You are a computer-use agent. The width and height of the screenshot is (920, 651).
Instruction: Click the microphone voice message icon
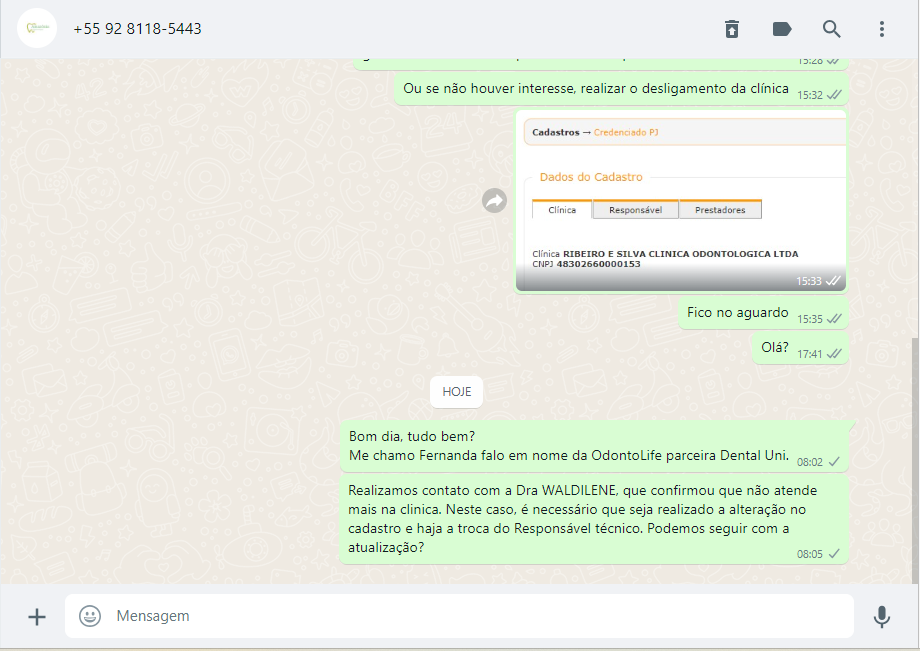coord(882,616)
